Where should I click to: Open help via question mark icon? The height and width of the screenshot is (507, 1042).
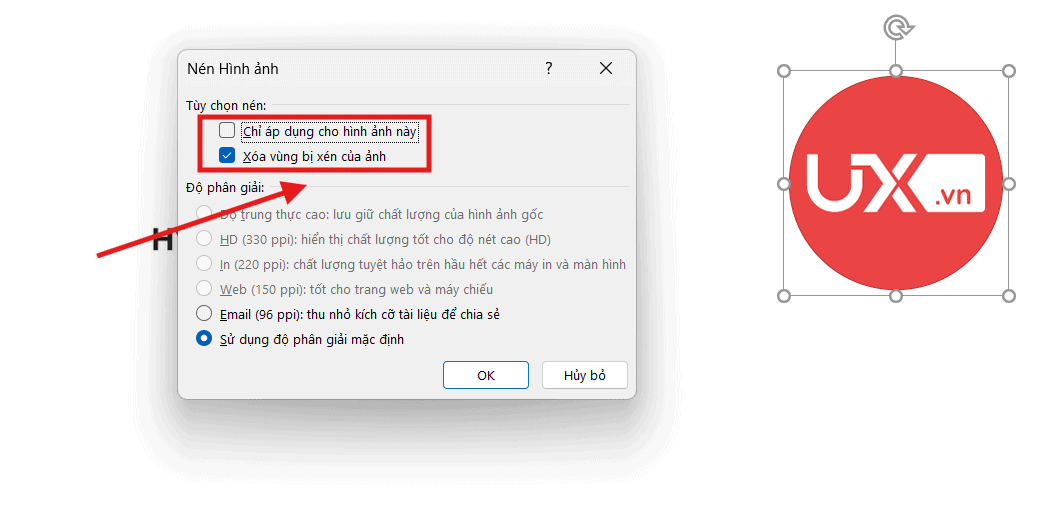pos(549,68)
